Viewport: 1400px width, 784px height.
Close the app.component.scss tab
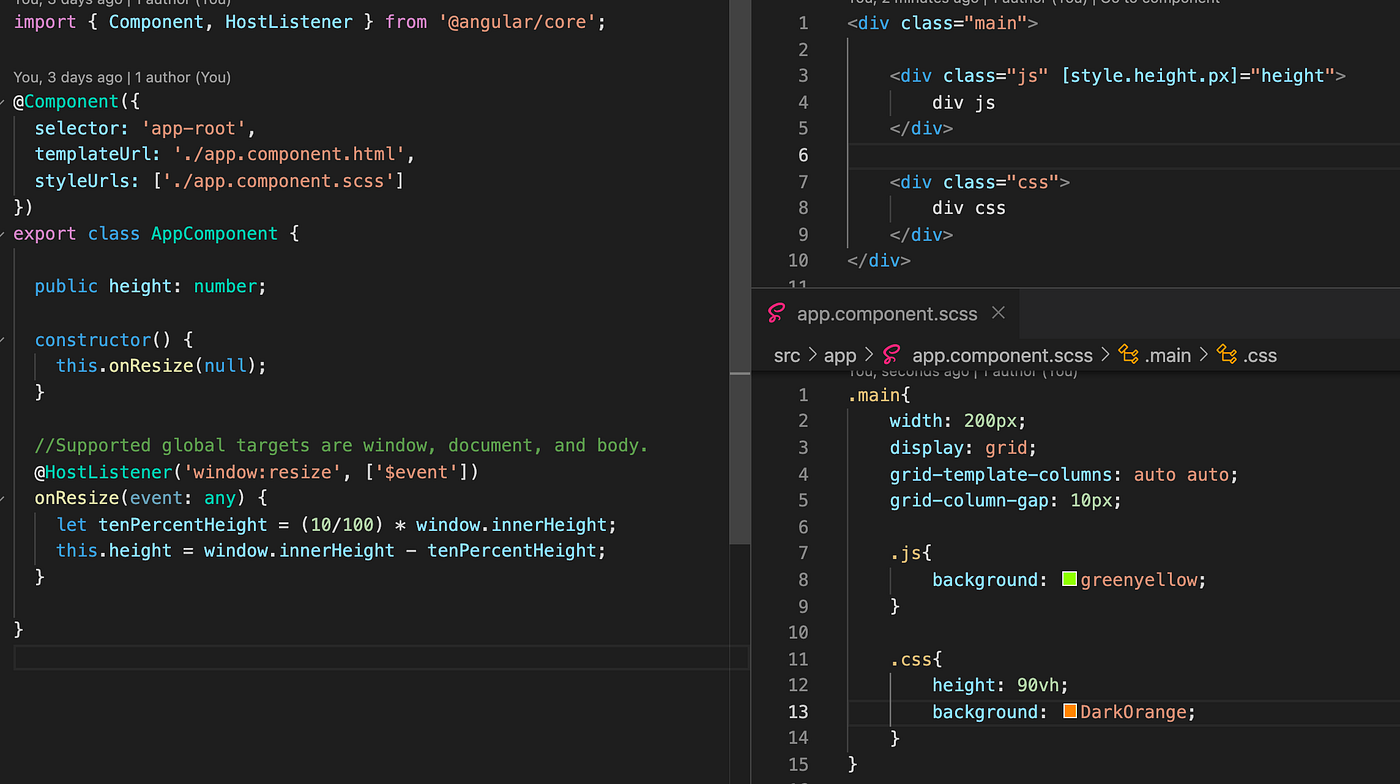pos(998,313)
